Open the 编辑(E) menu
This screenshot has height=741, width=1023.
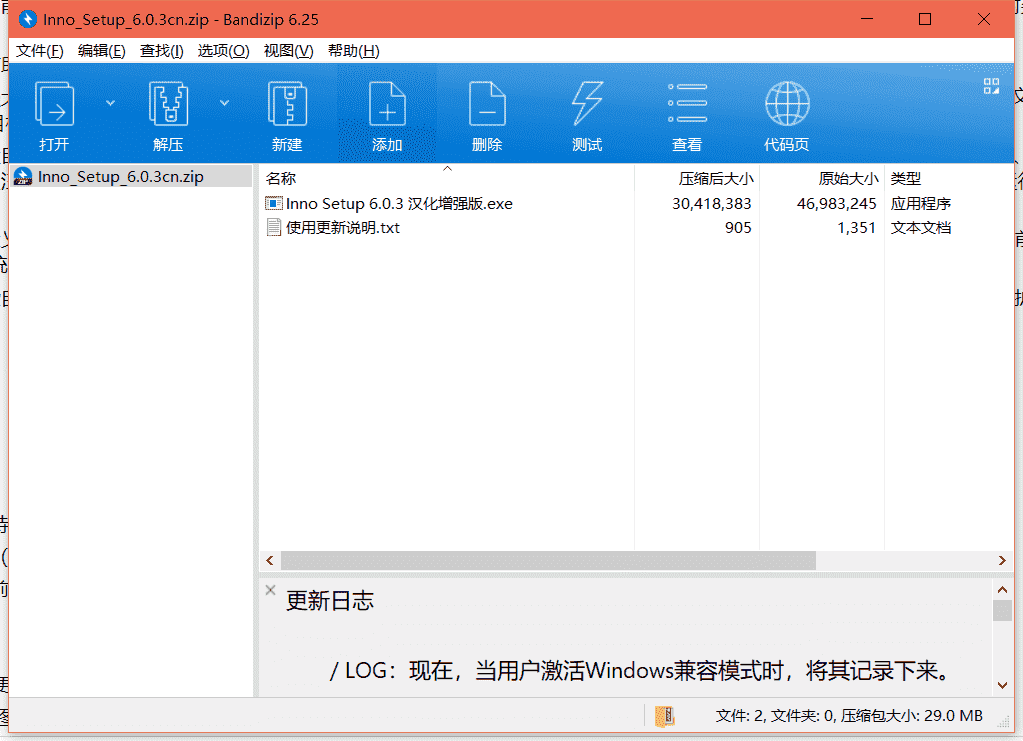tap(102, 51)
